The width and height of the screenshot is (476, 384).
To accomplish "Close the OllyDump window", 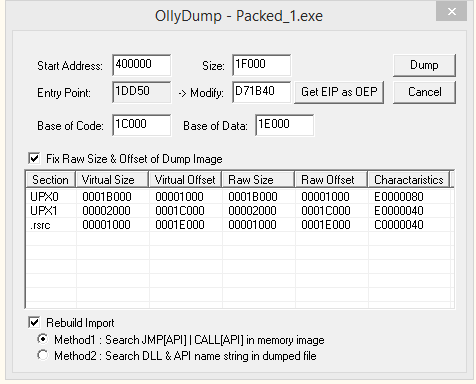I will 452,12.
